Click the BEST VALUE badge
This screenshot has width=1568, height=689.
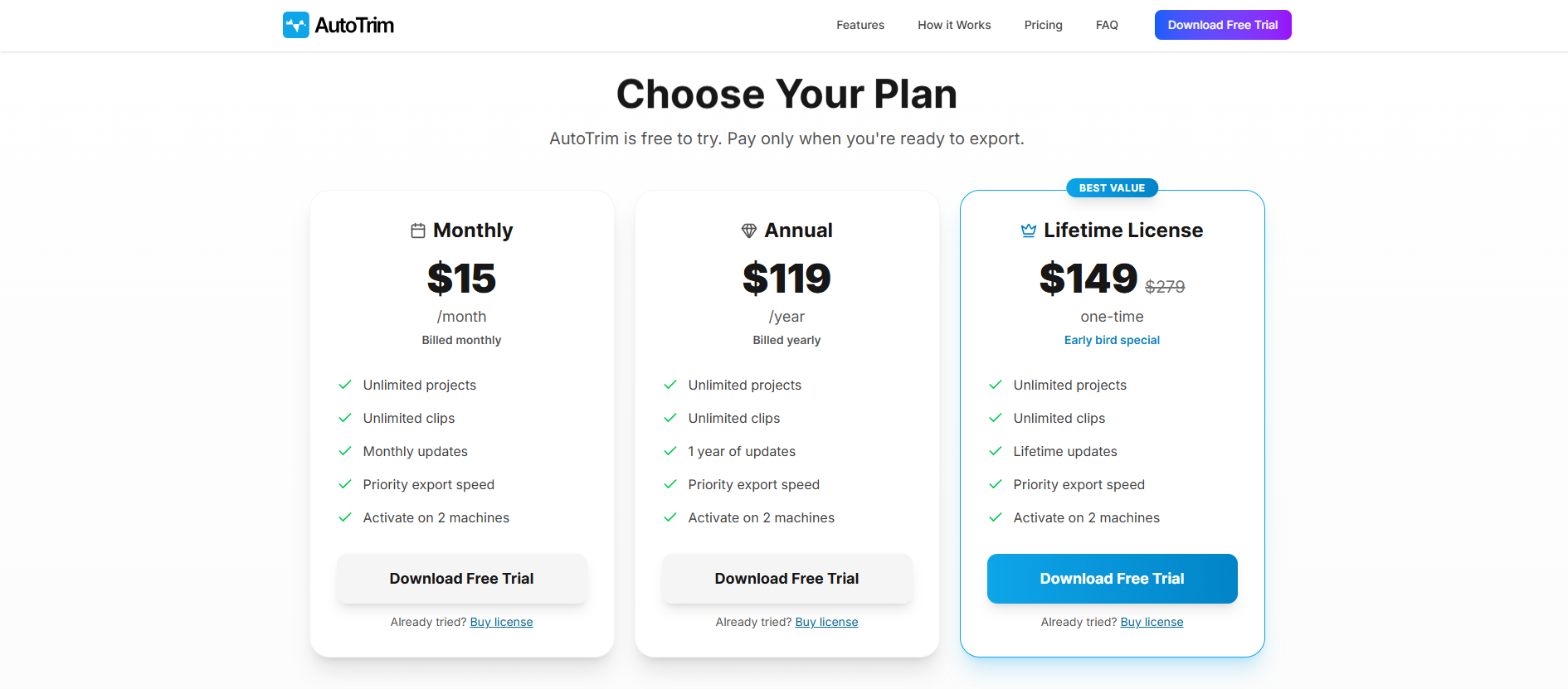(x=1112, y=187)
